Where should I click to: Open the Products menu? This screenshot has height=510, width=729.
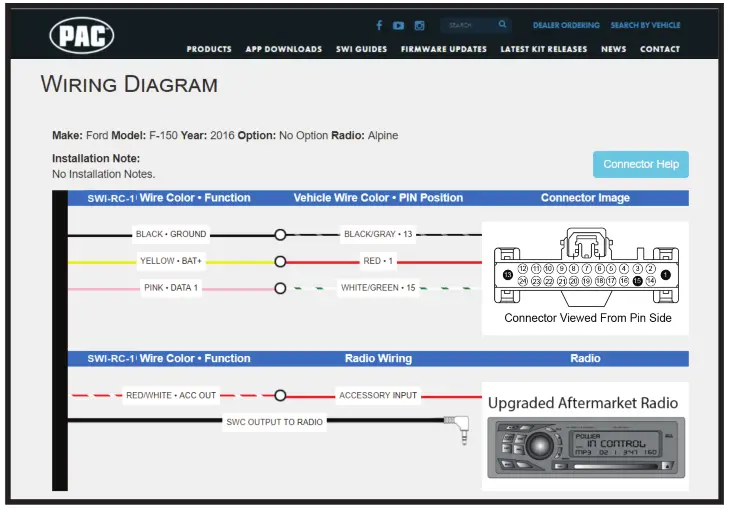coord(209,49)
